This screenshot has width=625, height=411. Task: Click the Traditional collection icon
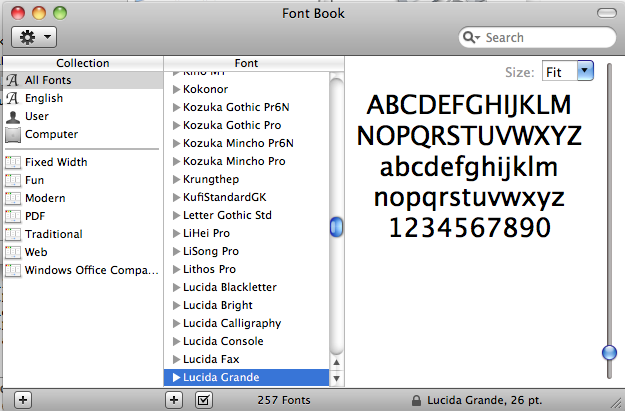point(13,234)
